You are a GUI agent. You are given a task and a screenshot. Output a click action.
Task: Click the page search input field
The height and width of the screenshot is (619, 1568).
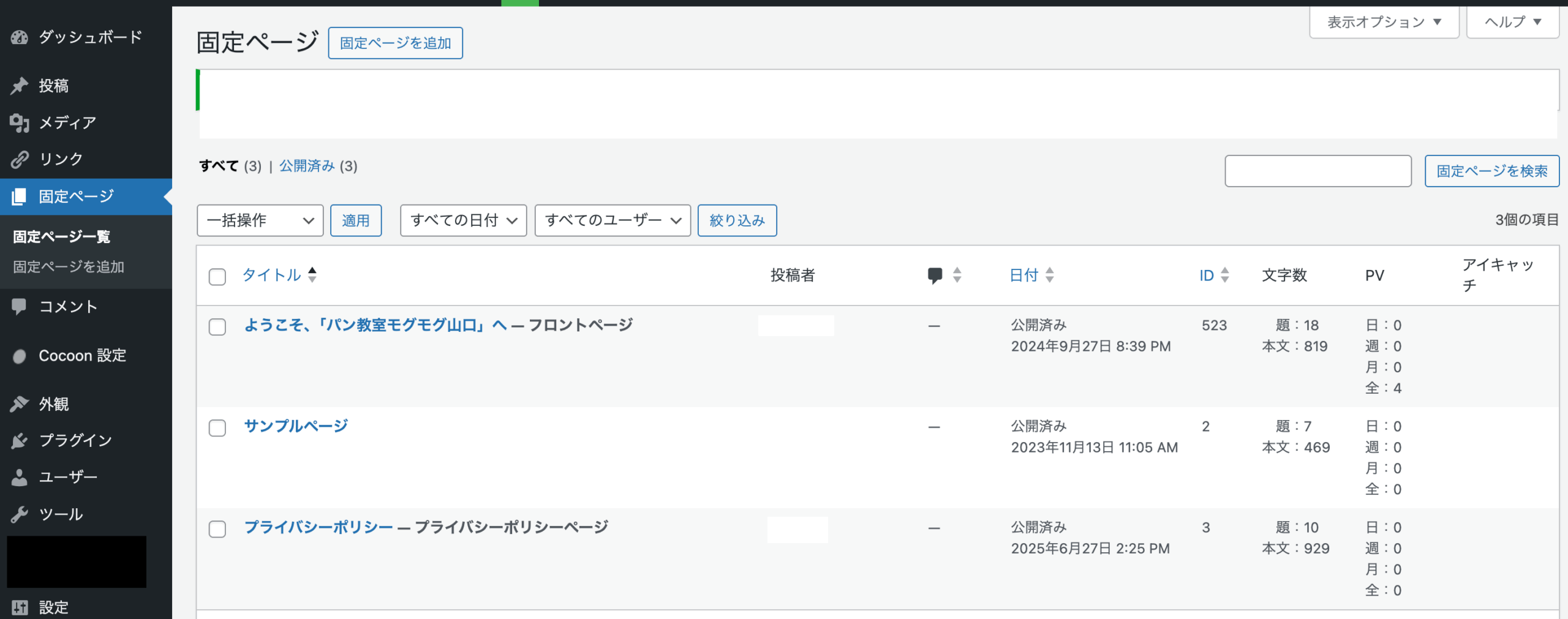[1317, 171]
